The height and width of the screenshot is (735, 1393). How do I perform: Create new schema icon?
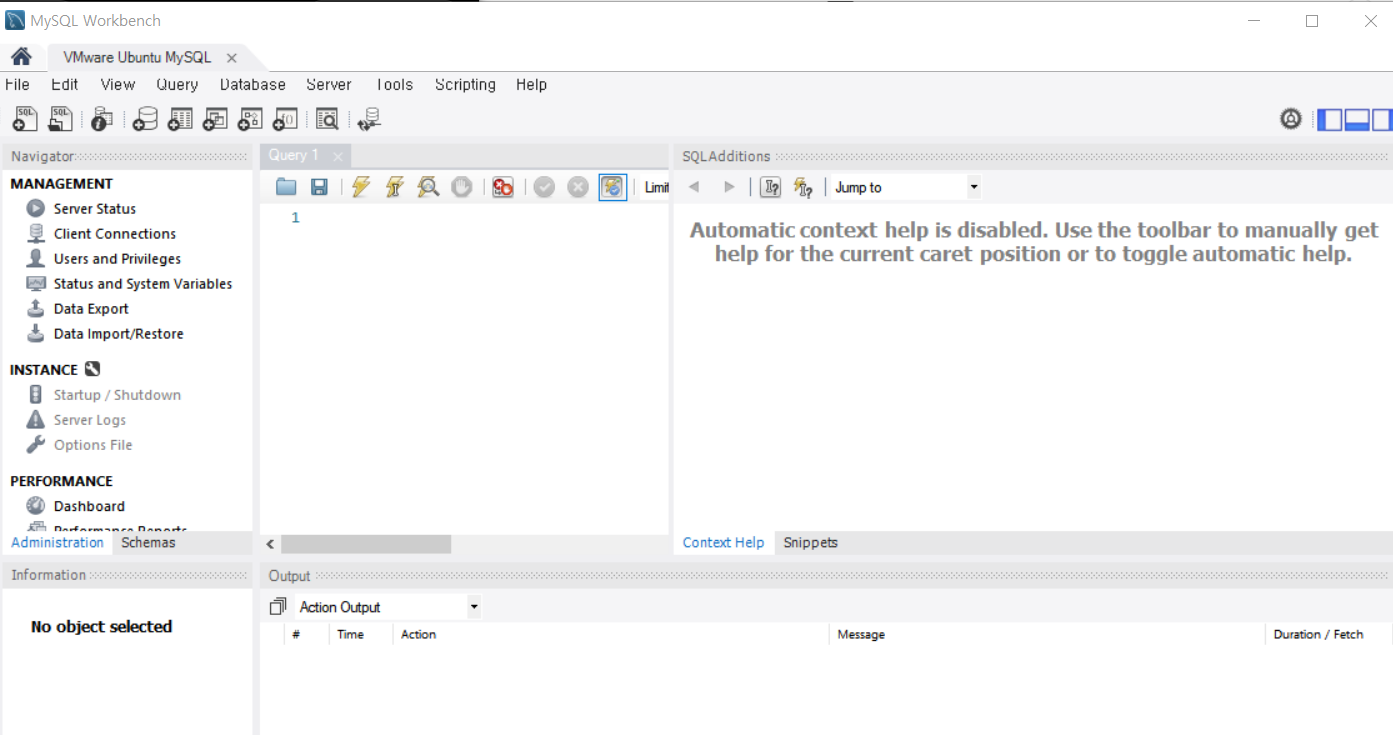tap(145, 119)
